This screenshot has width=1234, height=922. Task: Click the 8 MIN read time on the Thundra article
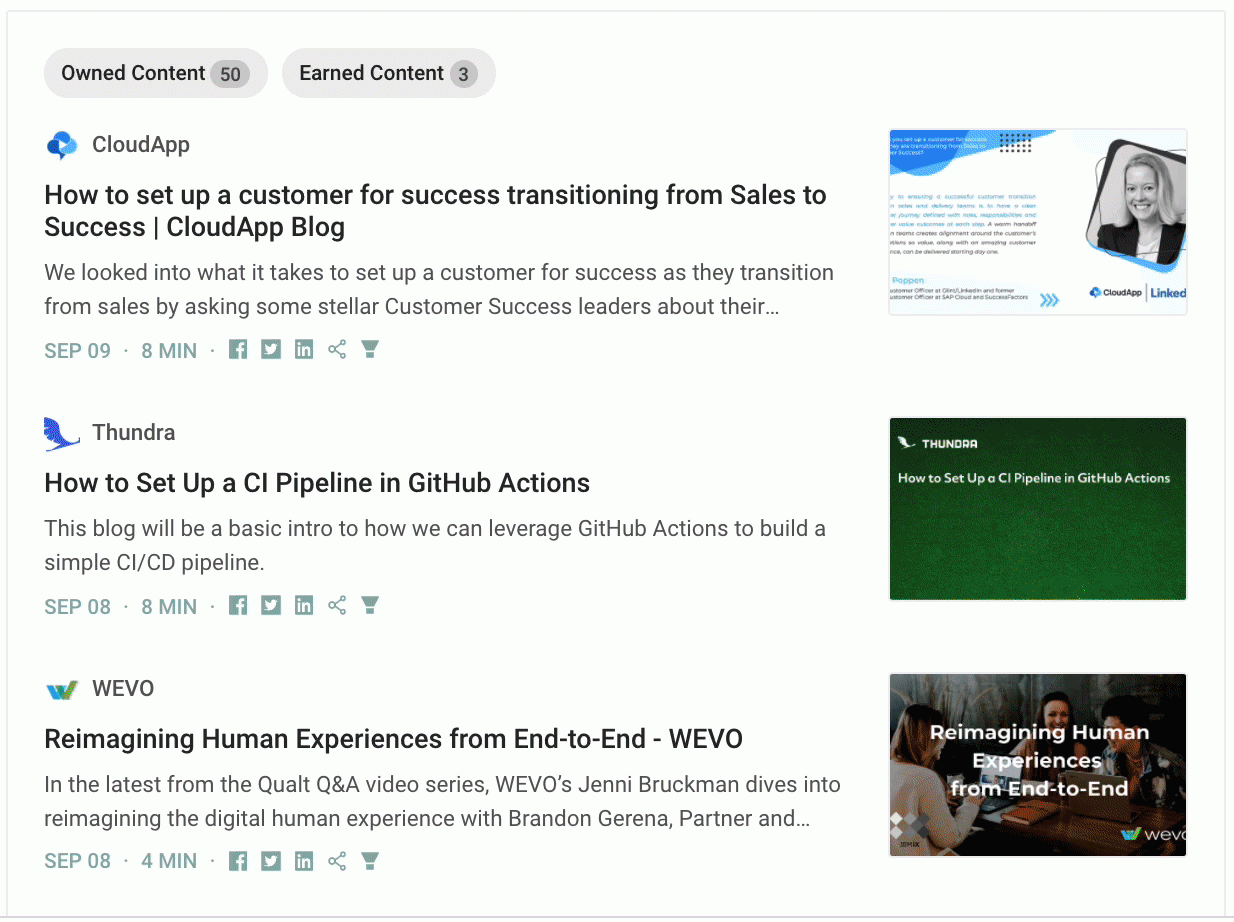(x=169, y=607)
